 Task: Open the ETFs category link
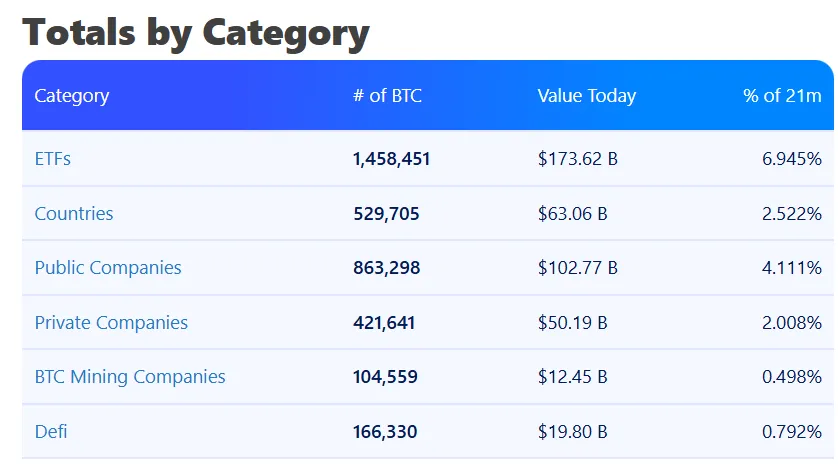(x=53, y=159)
